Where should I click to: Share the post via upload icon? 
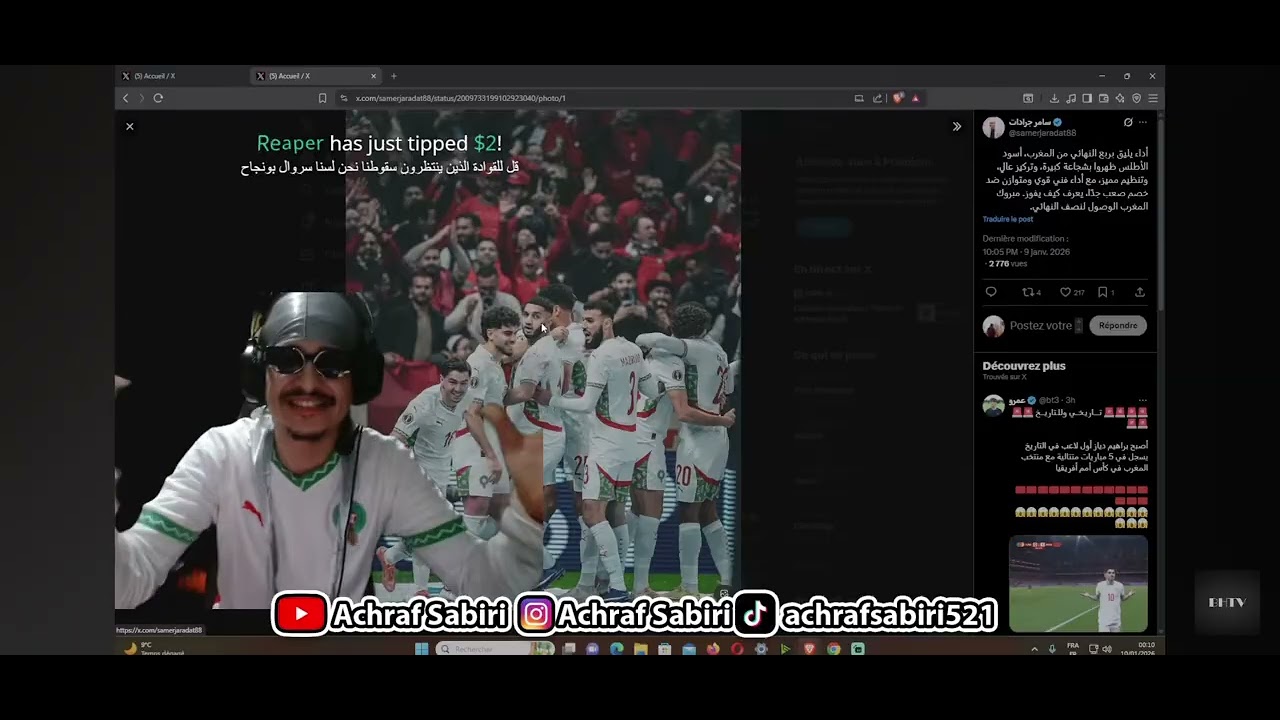tap(1139, 292)
